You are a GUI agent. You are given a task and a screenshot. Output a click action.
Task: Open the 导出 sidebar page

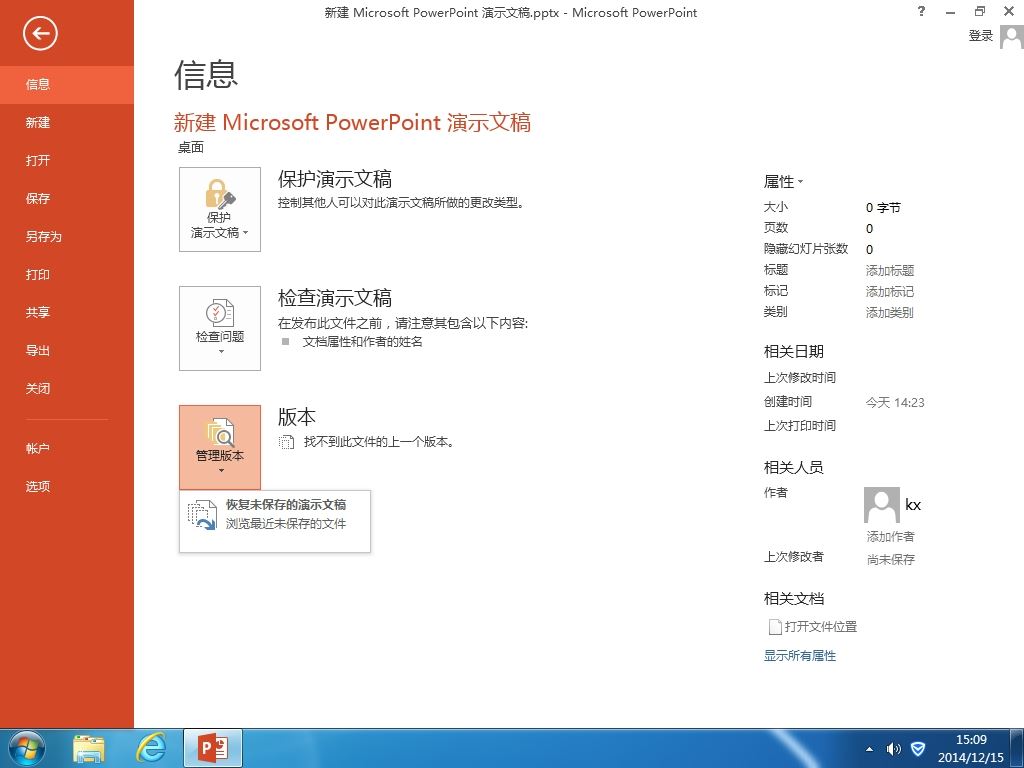tap(67, 351)
